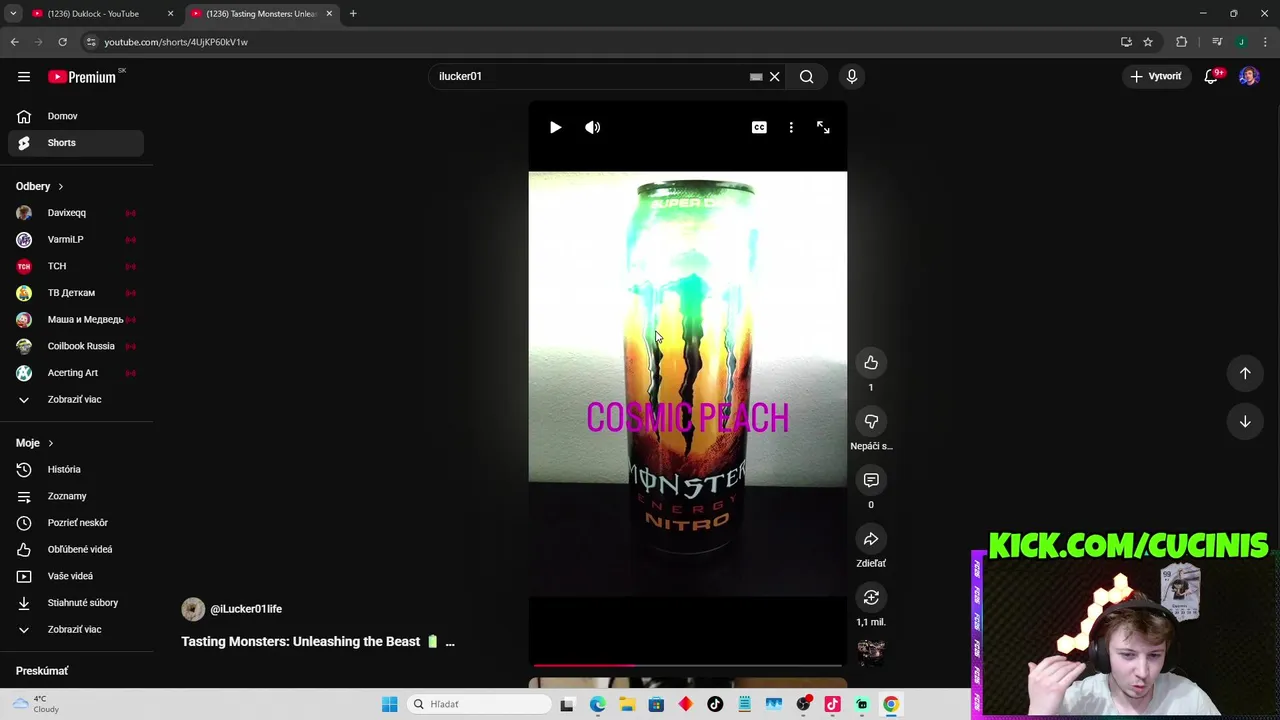Play the paused Short video
Image resolution: width=1280 pixels, height=720 pixels.
point(555,127)
